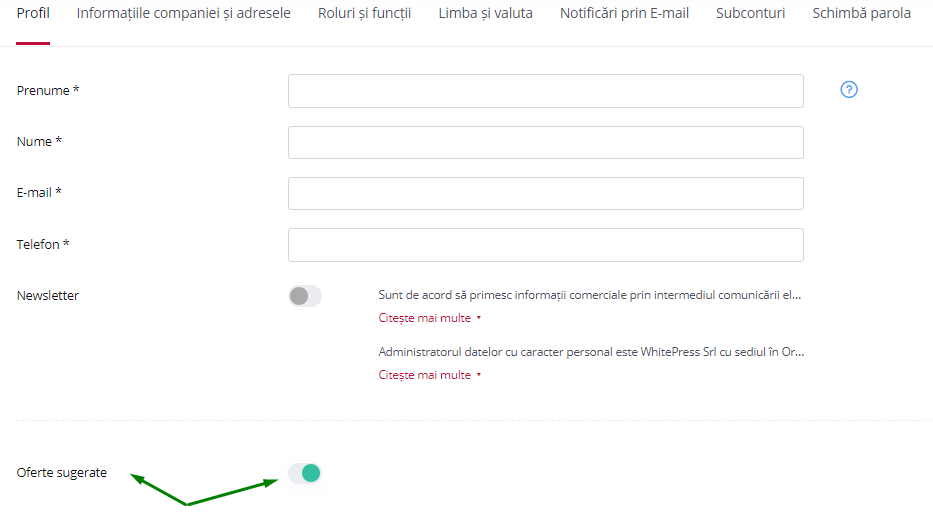Click the E-mail * label
The height and width of the screenshot is (517, 933).
[x=39, y=193]
